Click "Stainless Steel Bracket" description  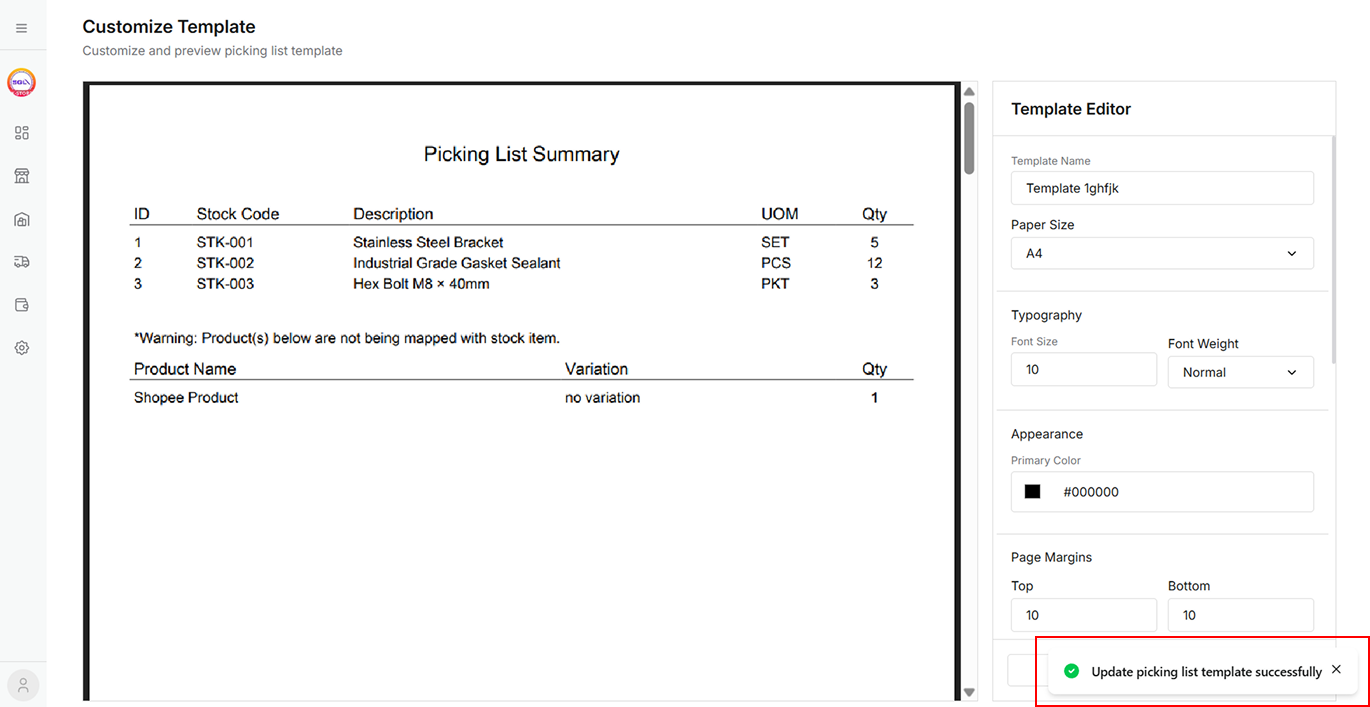pyautogui.click(x=428, y=242)
